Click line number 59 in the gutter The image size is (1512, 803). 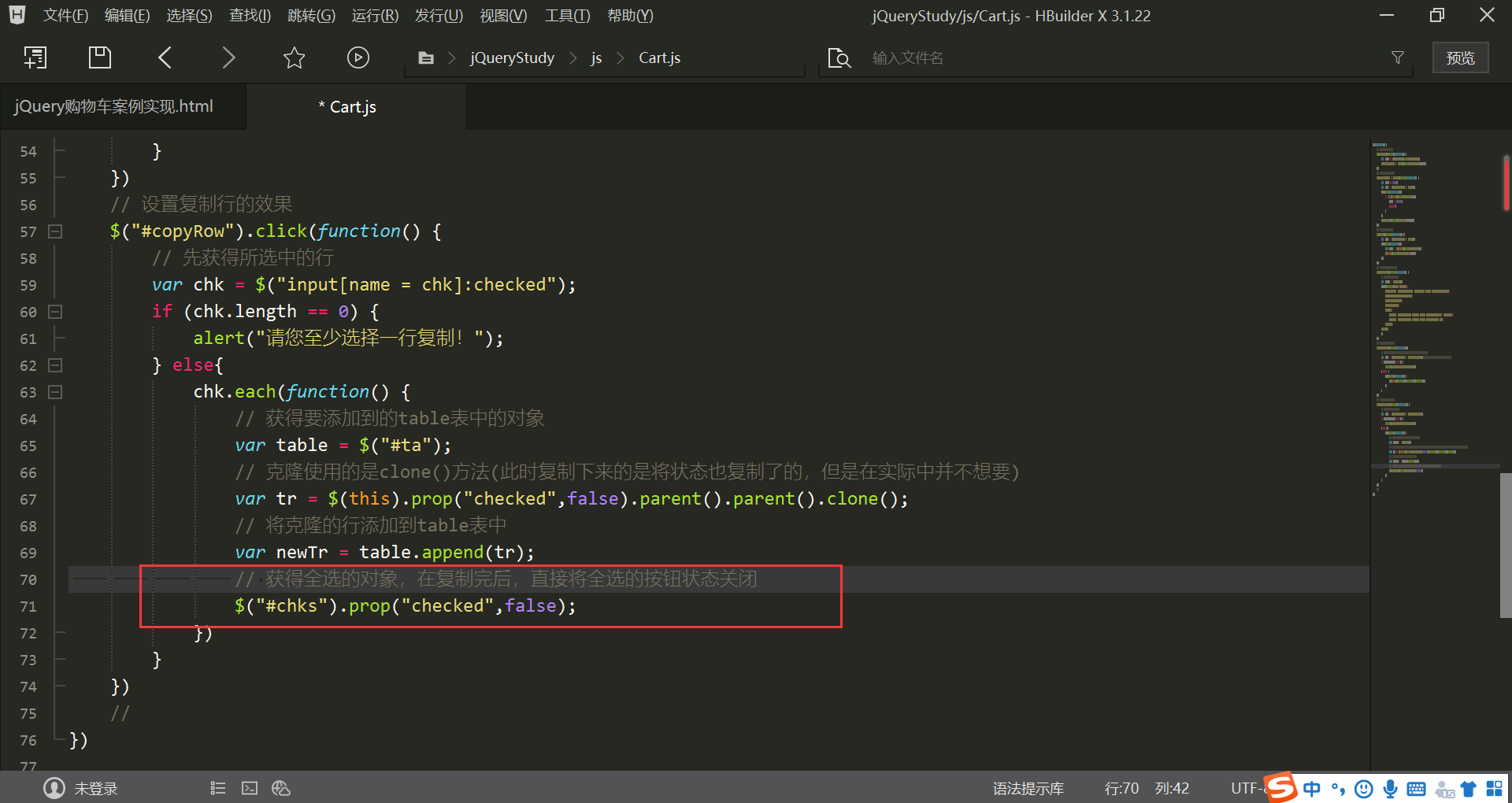pyautogui.click(x=28, y=285)
